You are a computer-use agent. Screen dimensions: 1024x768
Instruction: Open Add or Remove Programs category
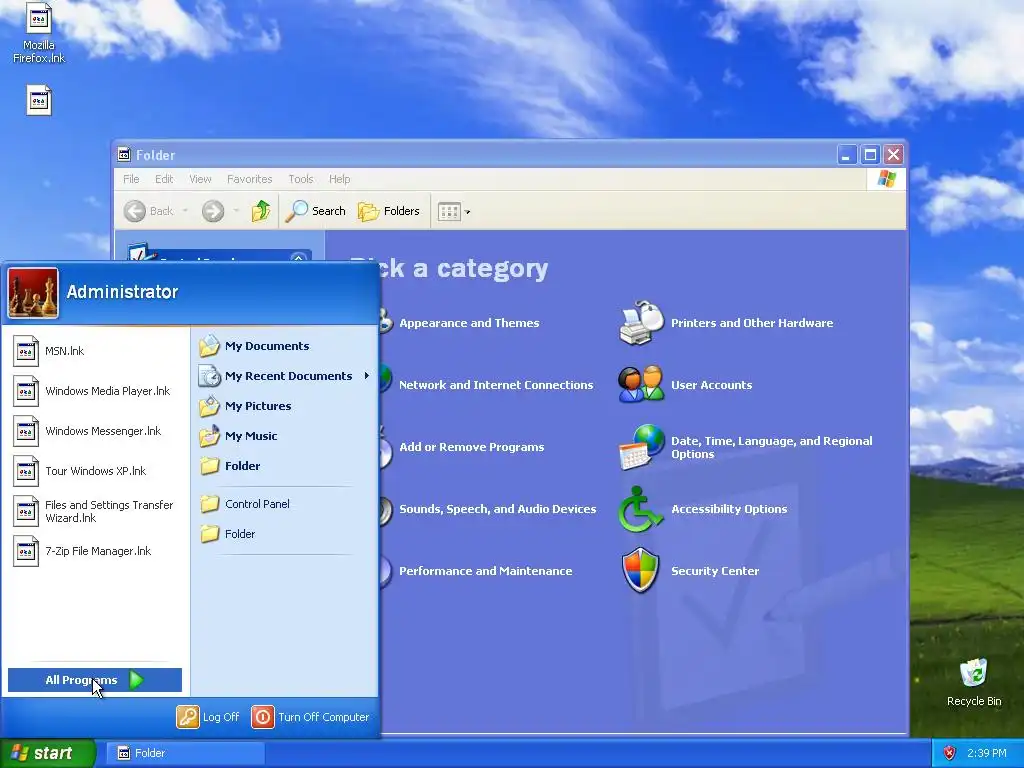tap(472, 447)
